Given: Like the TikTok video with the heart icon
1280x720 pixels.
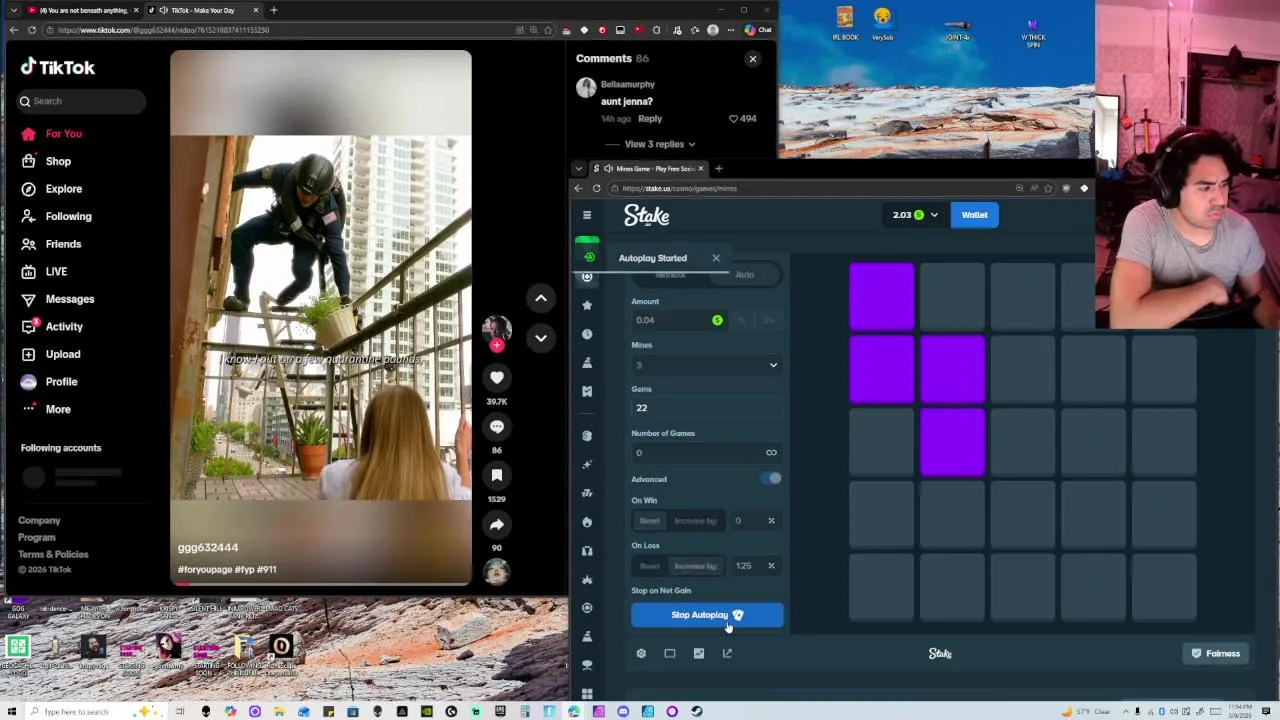Looking at the screenshot, I should coord(497,377).
